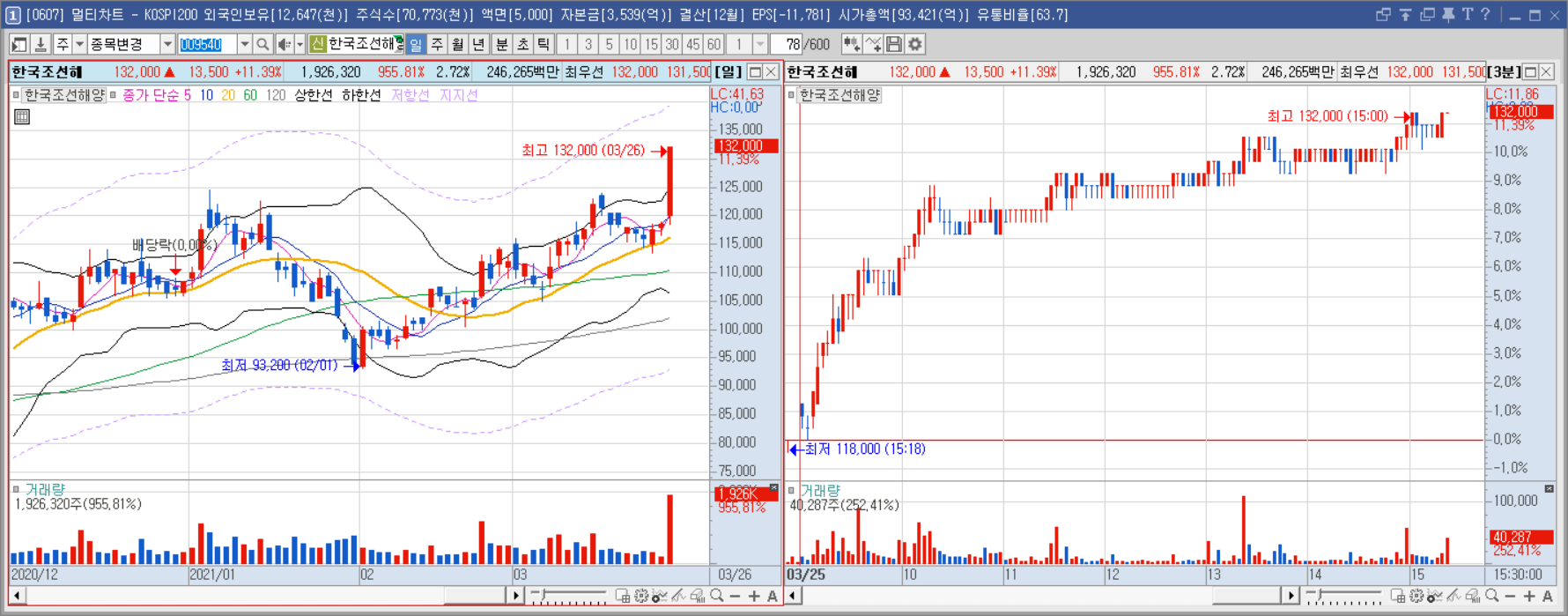Click the 상한선 legend label

[x=313, y=95]
